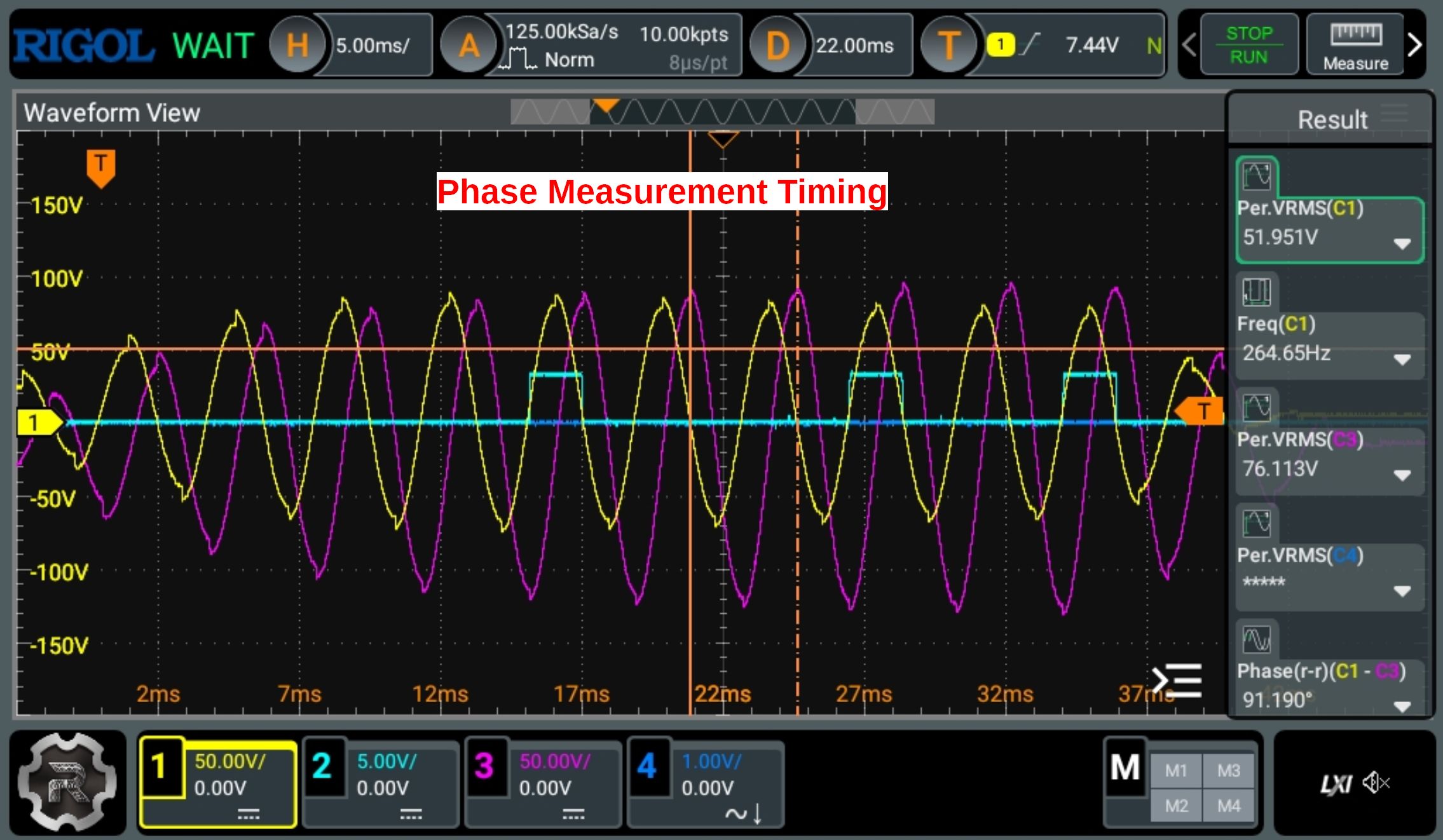
Task: Open the Trigger (T) settings icon
Action: [x=948, y=45]
